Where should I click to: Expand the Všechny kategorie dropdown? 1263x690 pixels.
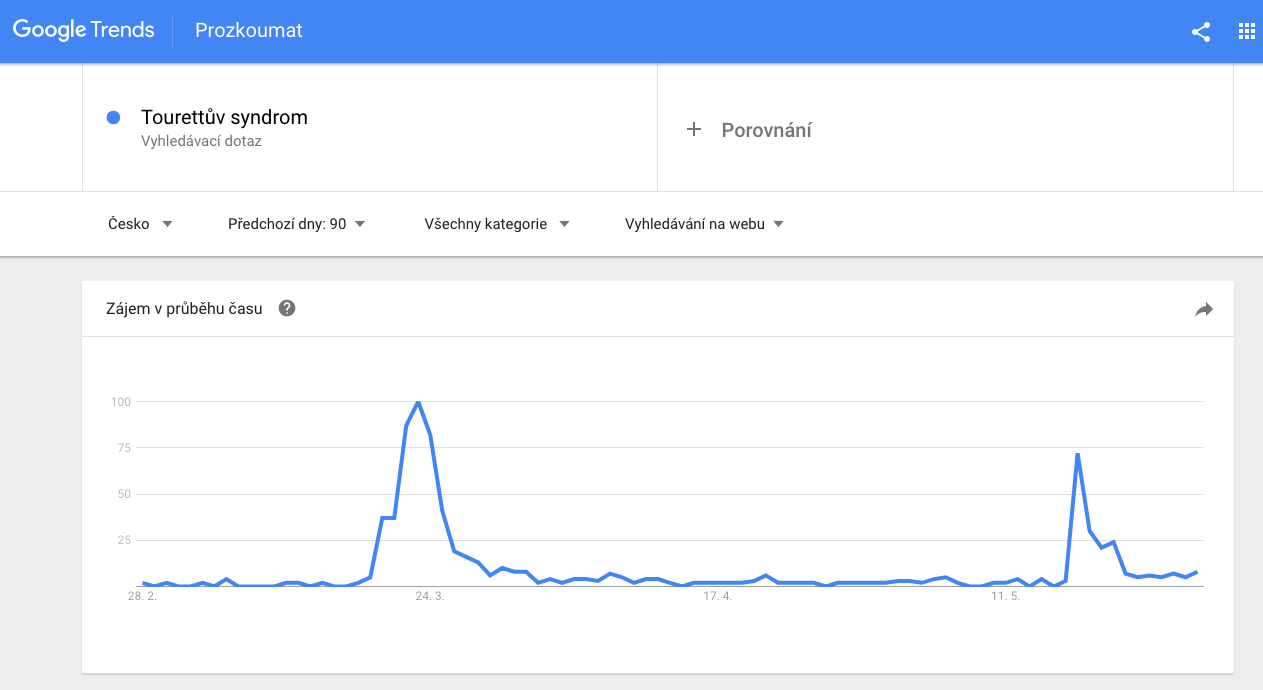(x=497, y=224)
